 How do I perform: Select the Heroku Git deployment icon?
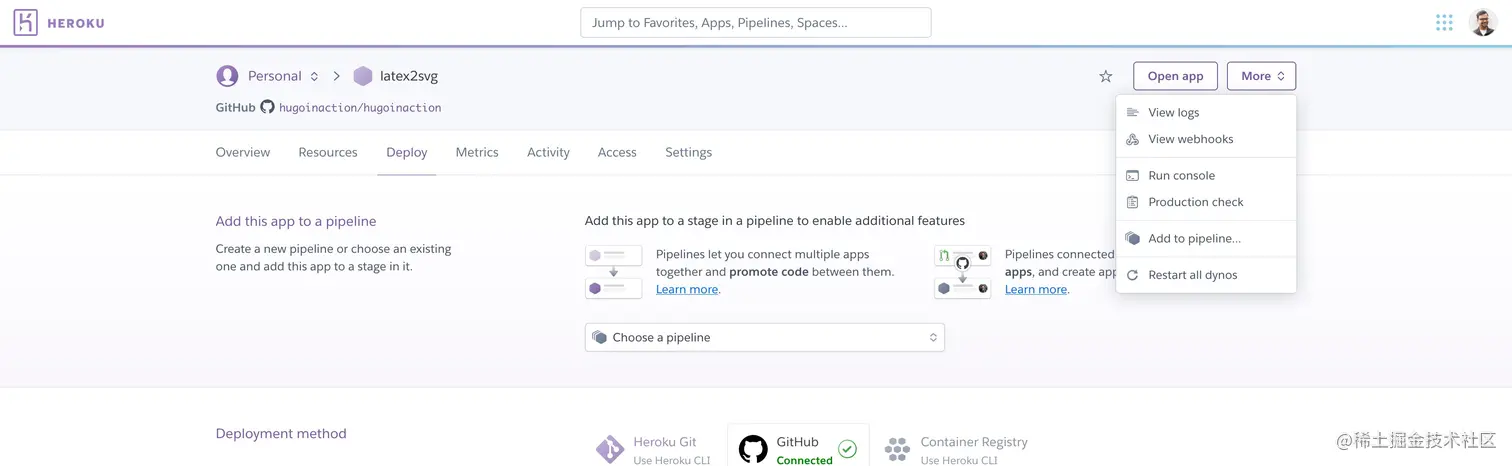click(610, 449)
